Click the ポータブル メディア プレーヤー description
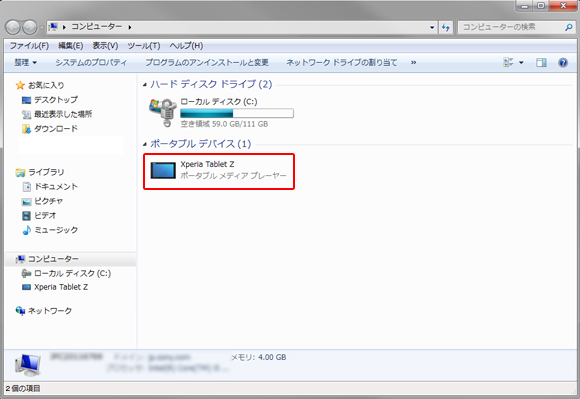Image resolution: width=580 pixels, height=399 pixels. 233,176
